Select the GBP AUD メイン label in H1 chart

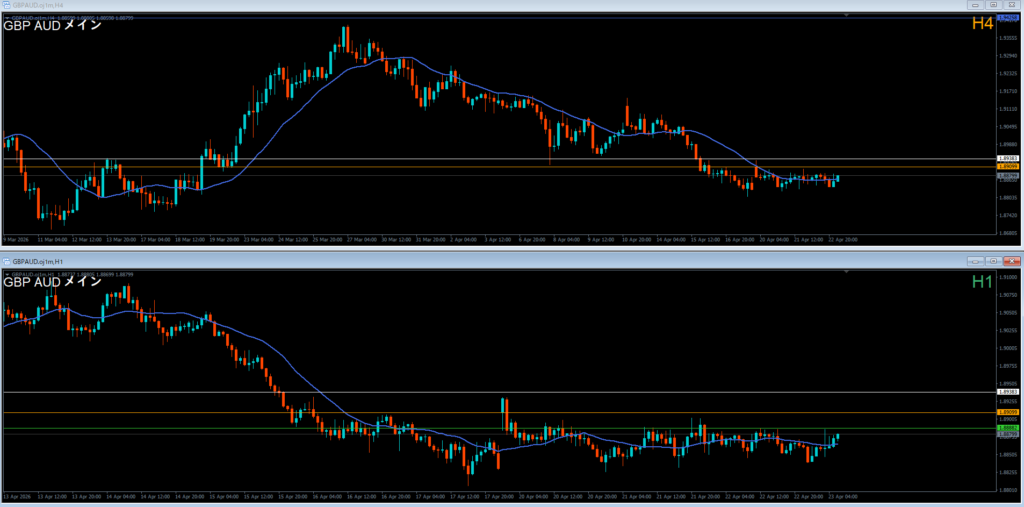click(52, 282)
